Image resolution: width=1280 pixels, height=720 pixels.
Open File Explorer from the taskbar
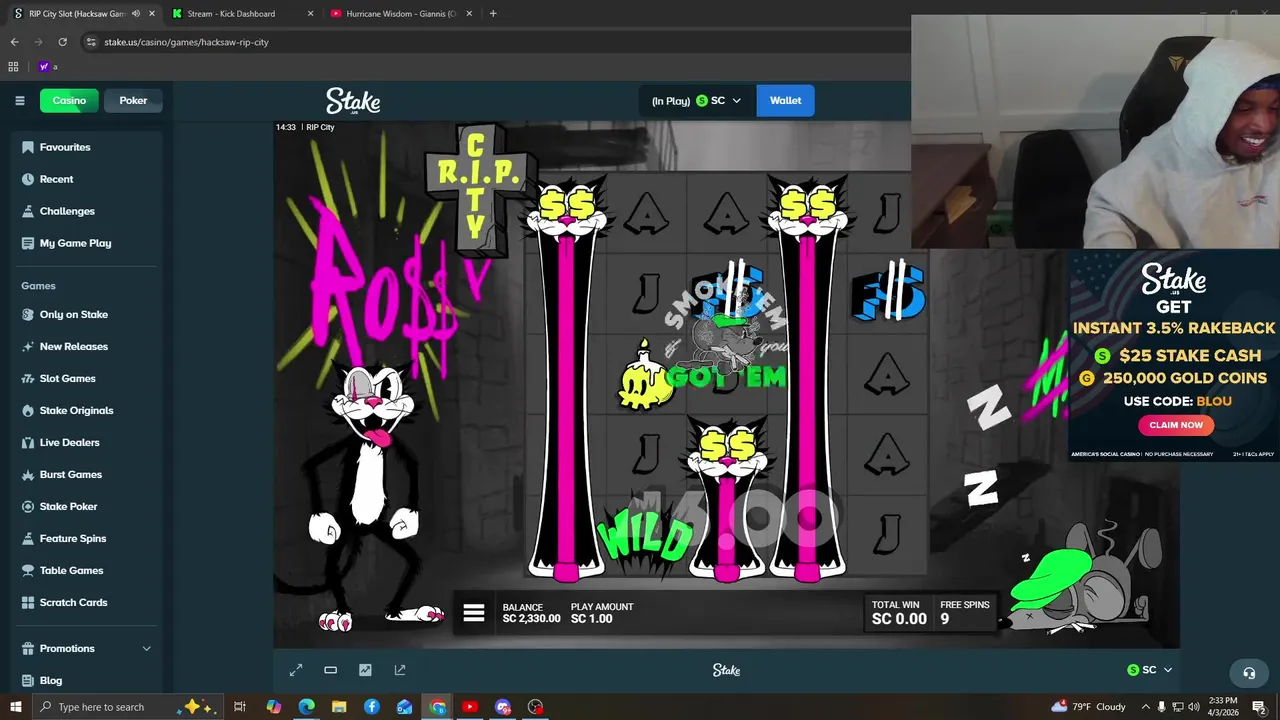click(339, 707)
